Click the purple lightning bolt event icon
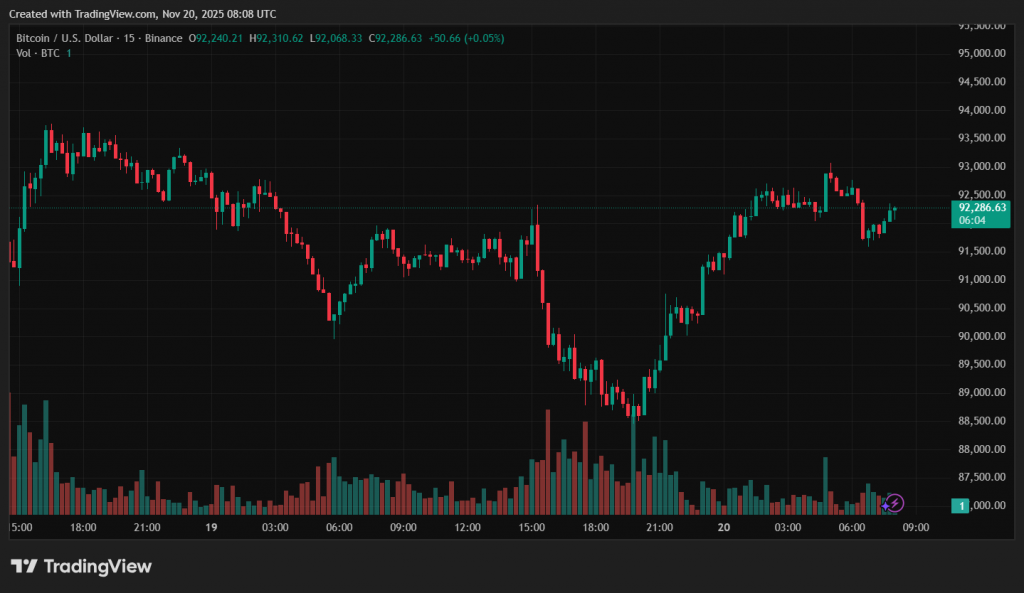1024x593 pixels. point(896,503)
